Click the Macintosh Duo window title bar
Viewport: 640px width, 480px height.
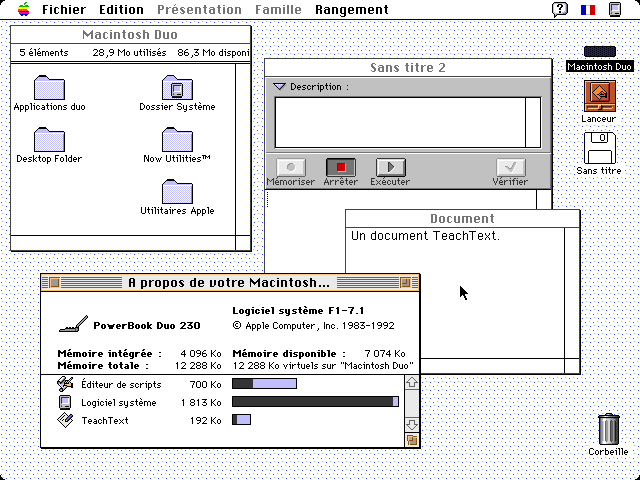[x=130, y=35]
